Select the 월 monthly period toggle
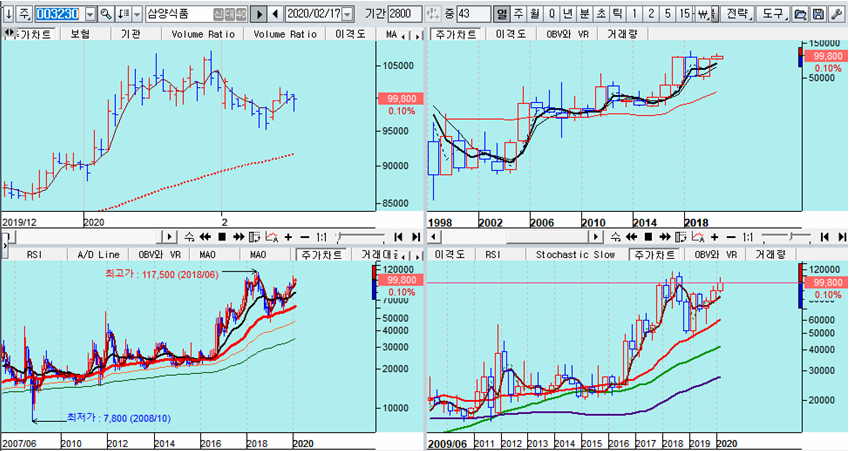This screenshot has width=849, height=451. coord(535,14)
